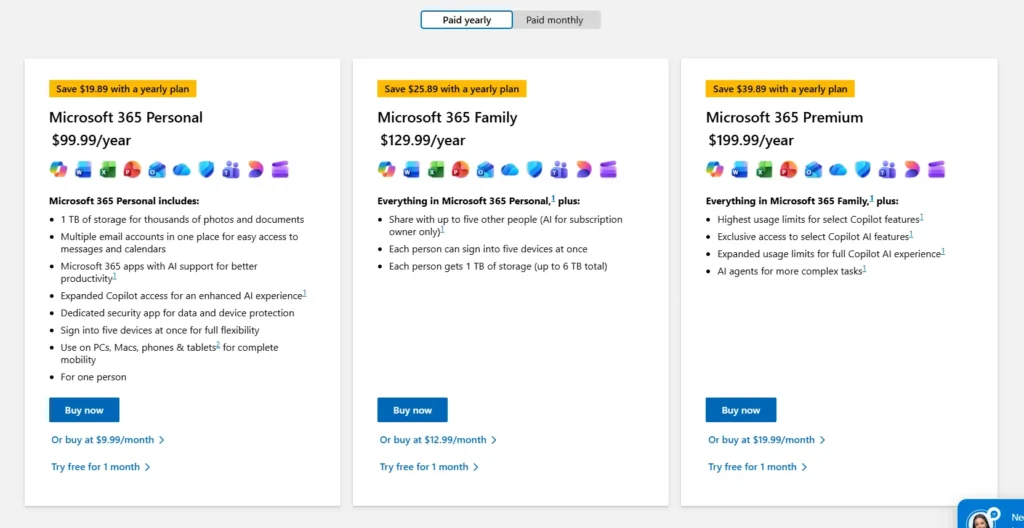Viewport: 1024px width, 528px height.
Task: Click the Copilot icon under Microsoft 365 Personal
Action: point(58,169)
